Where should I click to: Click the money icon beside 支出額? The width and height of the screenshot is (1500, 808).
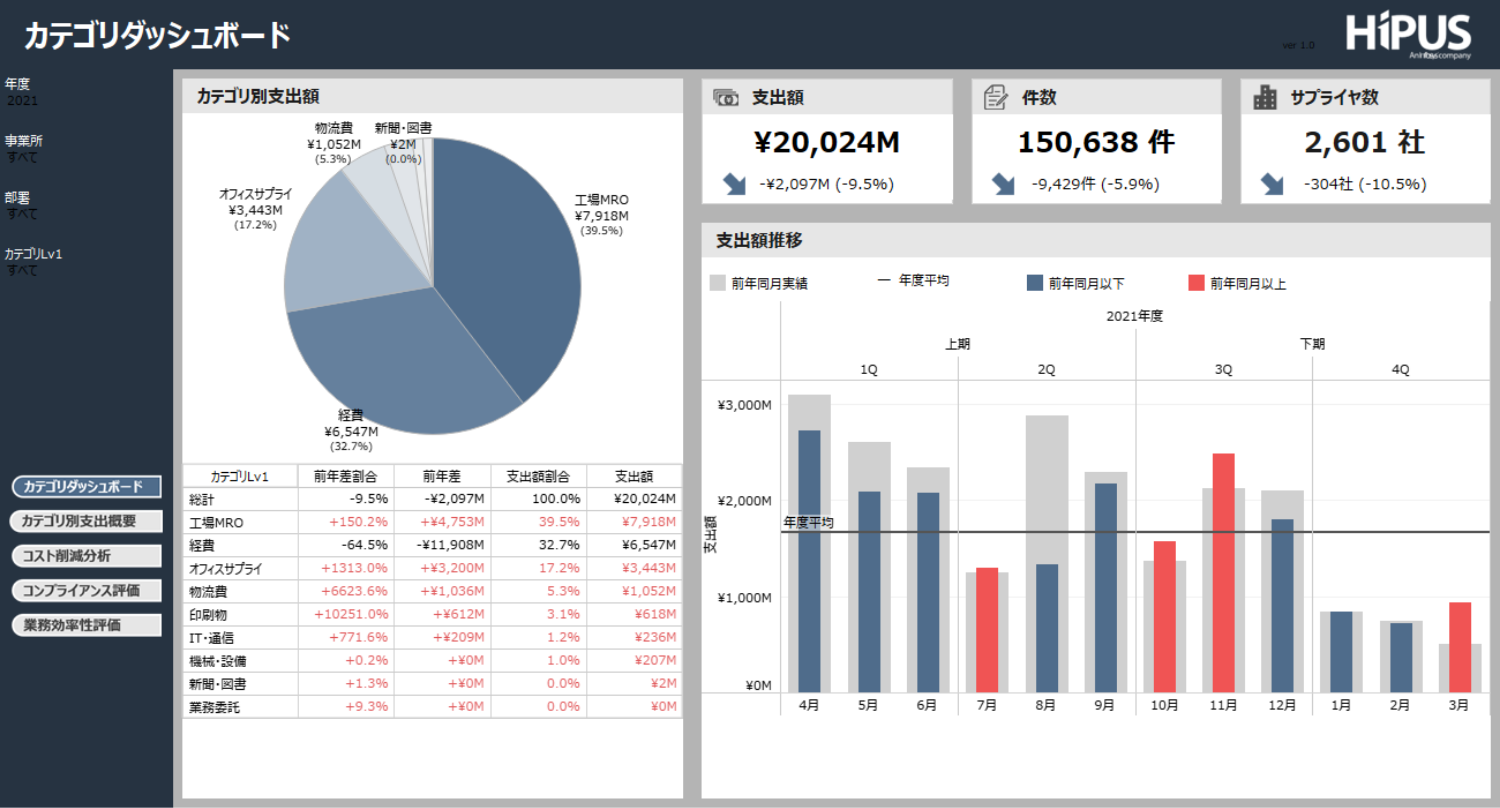(x=726, y=97)
